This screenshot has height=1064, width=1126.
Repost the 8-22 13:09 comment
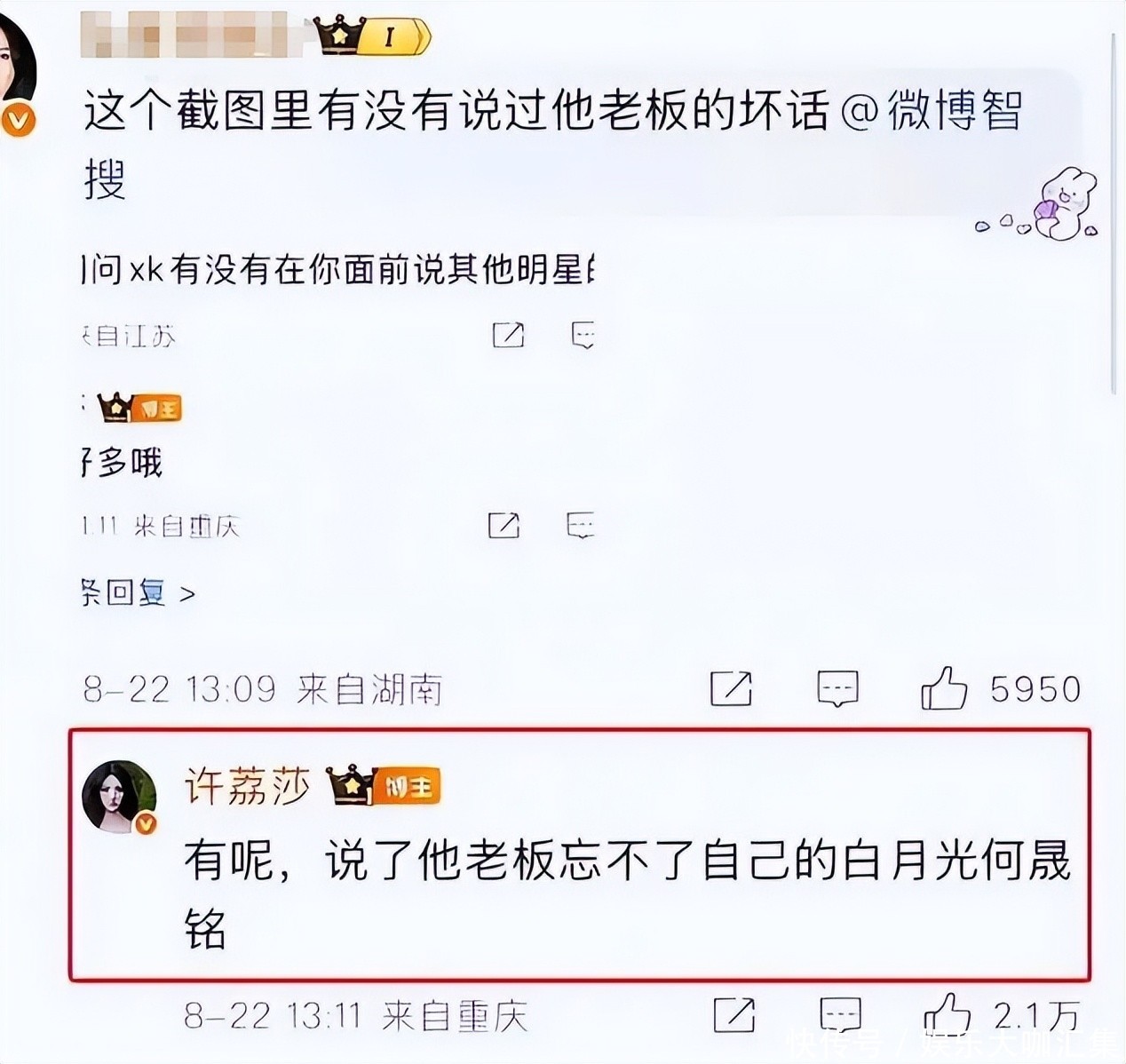(x=731, y=688)
